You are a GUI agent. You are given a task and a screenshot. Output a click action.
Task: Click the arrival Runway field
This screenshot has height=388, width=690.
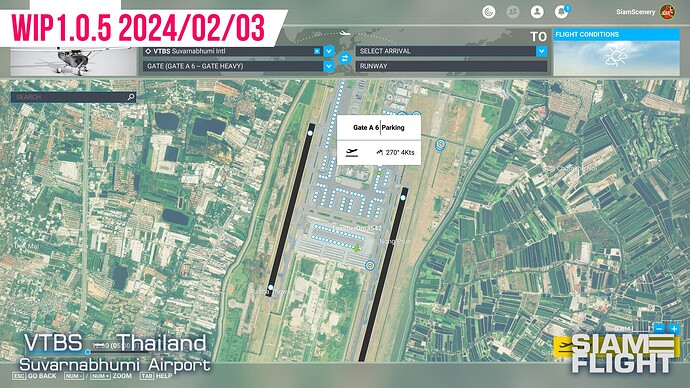tap(451, 66)
